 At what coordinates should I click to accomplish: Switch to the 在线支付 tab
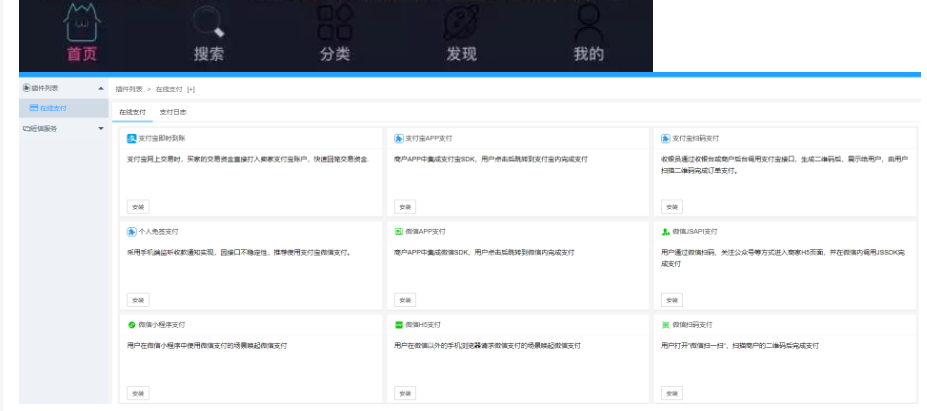click(x=132, y=112)
